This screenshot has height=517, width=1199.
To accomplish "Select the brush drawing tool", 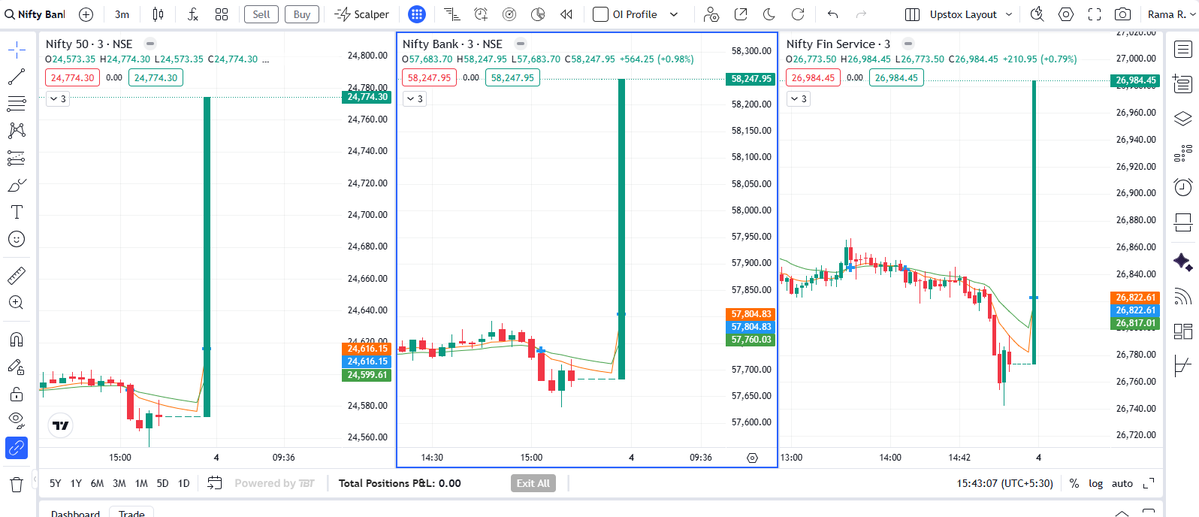I will coord(17,185).
